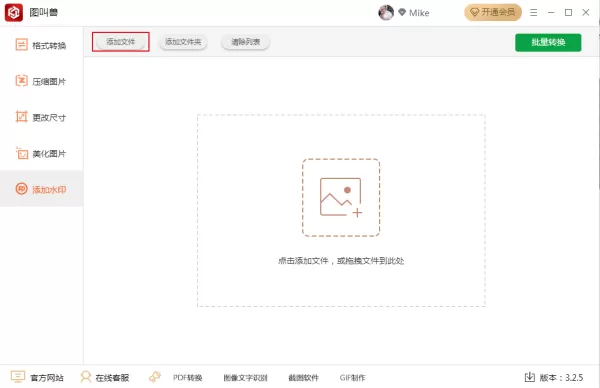
Task: Click the 版本：3.2.5 version text
Action: pos(561,378)
